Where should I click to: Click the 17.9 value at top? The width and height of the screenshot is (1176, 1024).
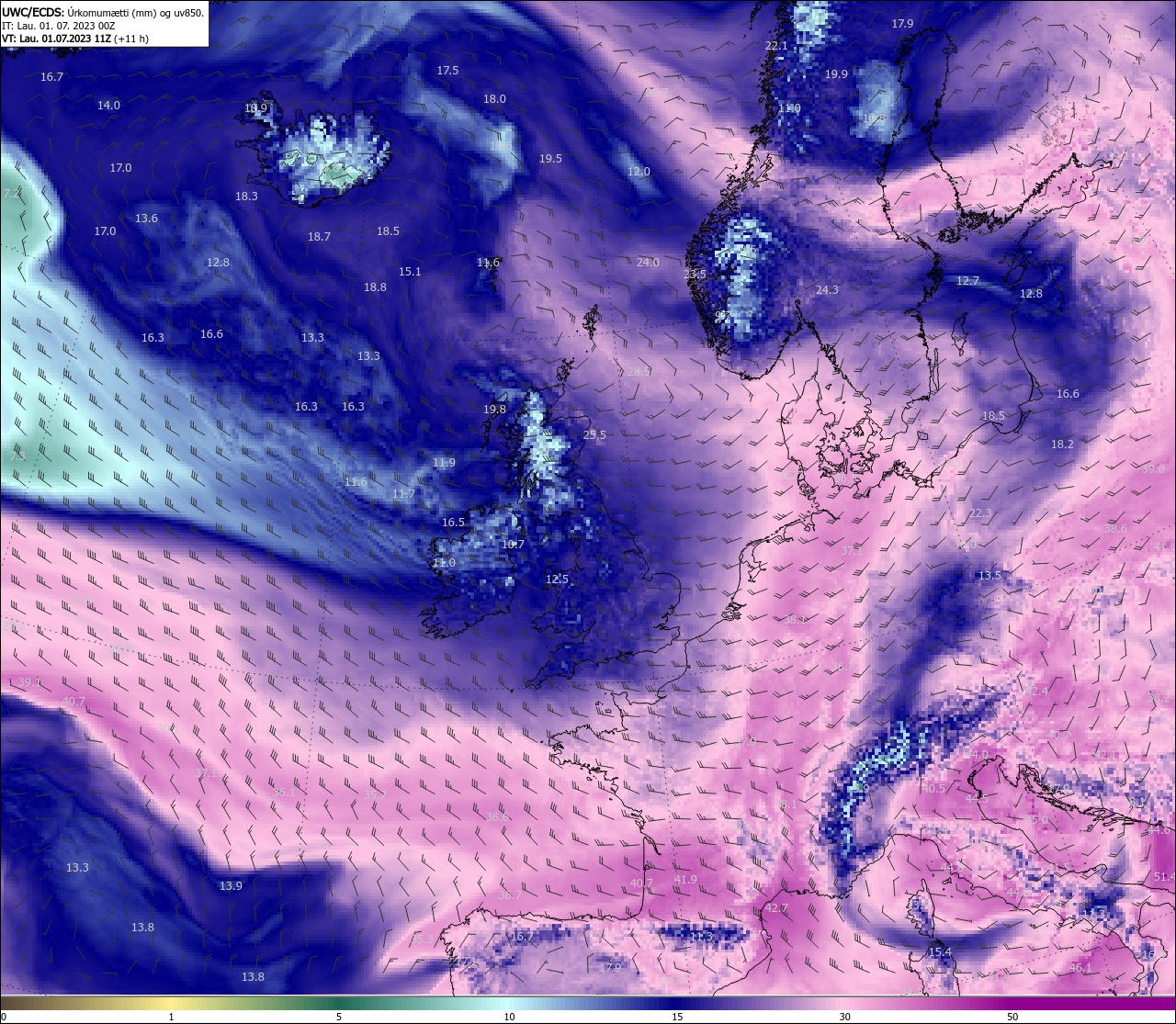point(902,24)
